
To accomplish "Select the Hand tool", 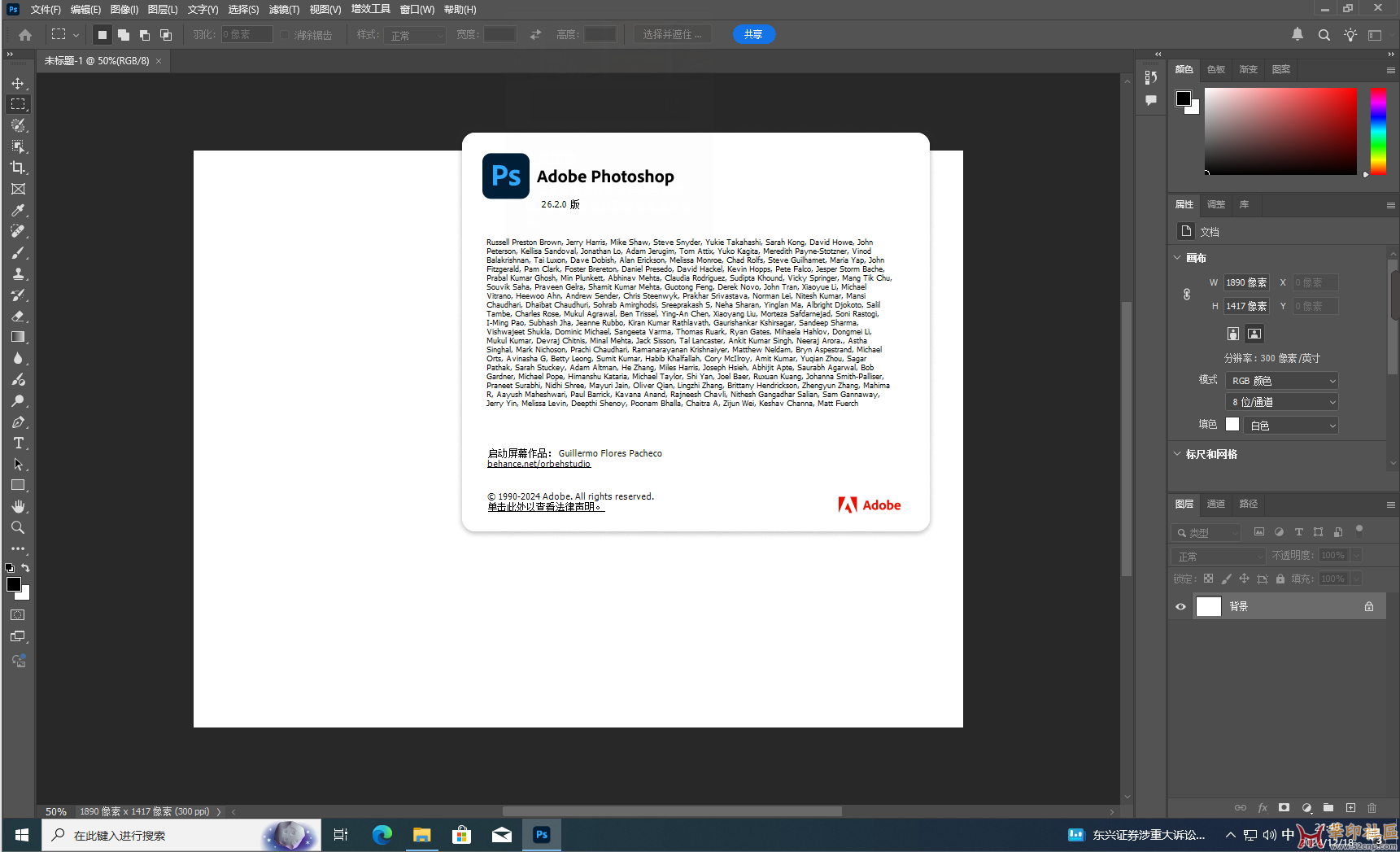I will tap(18, 506).
